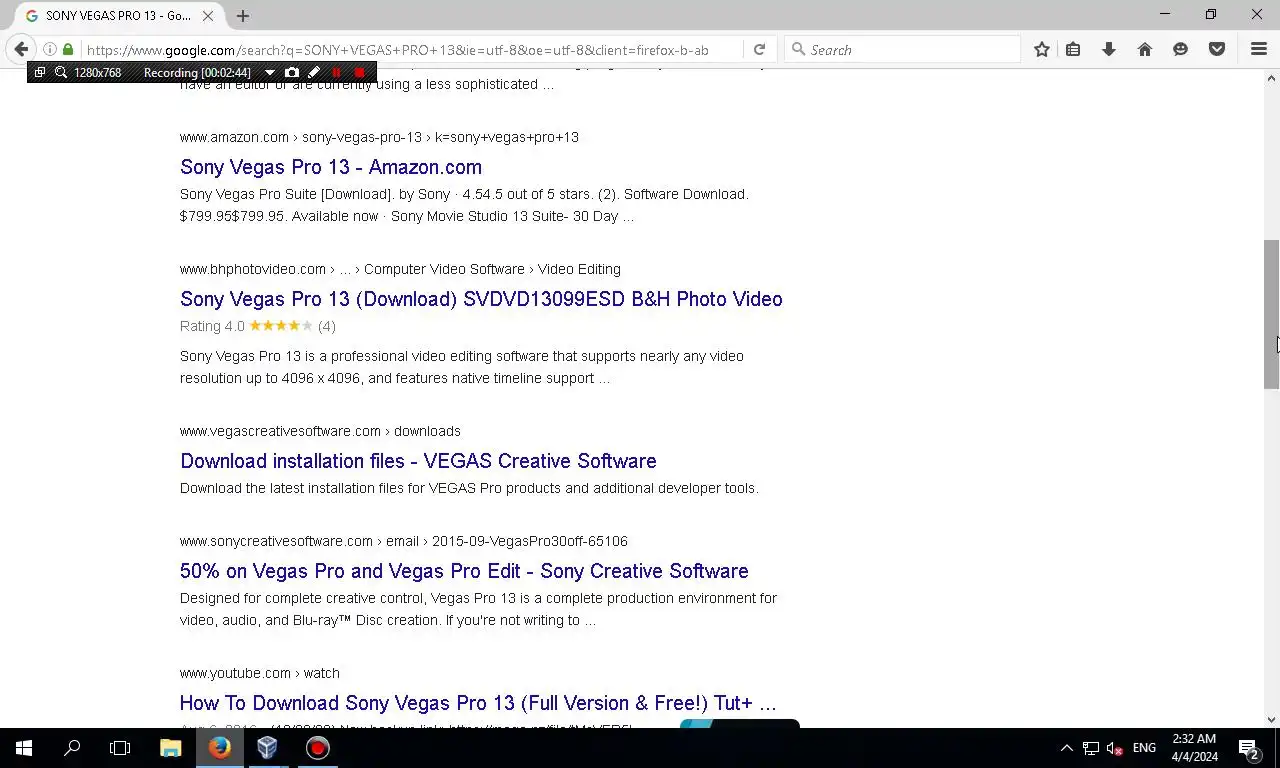Click the www.sonycreativesoftware.com breadcrumb URL
Viewport: 1280px width, 768px height.
click(404, 541)
